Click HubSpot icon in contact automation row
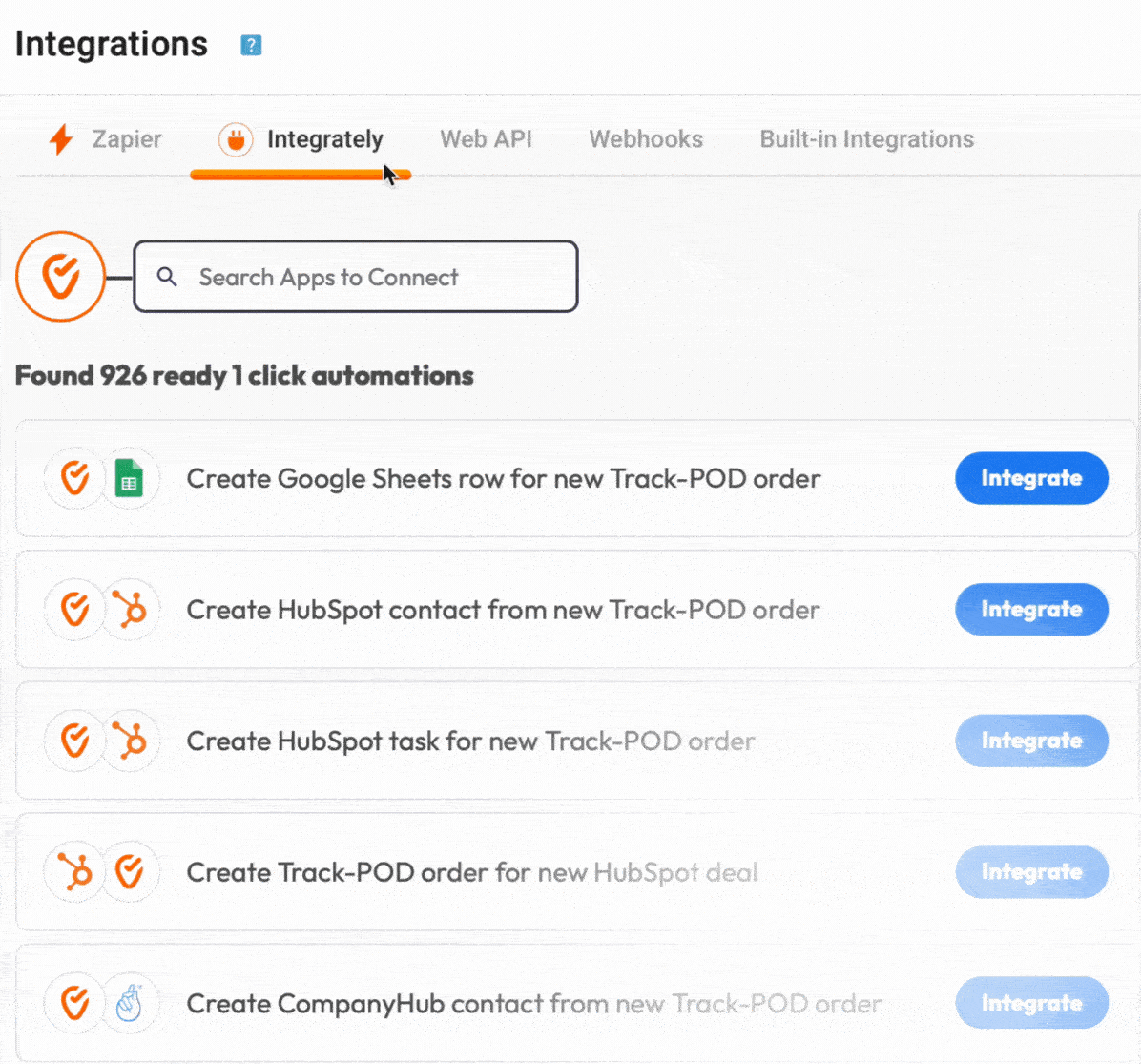 click(x=130, y=610)
